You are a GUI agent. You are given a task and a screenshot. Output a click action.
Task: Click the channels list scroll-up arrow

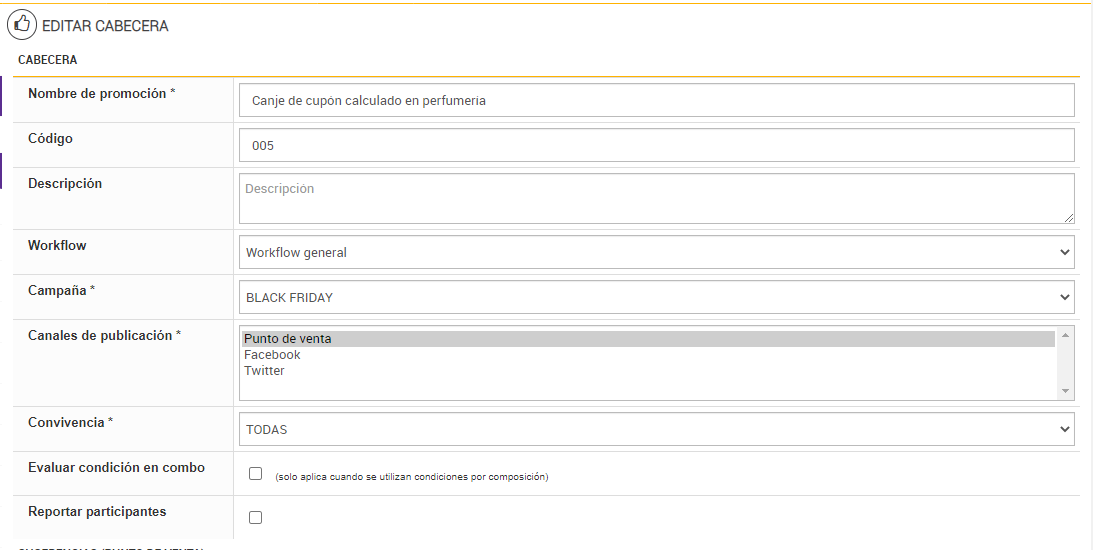point(1066,335)
